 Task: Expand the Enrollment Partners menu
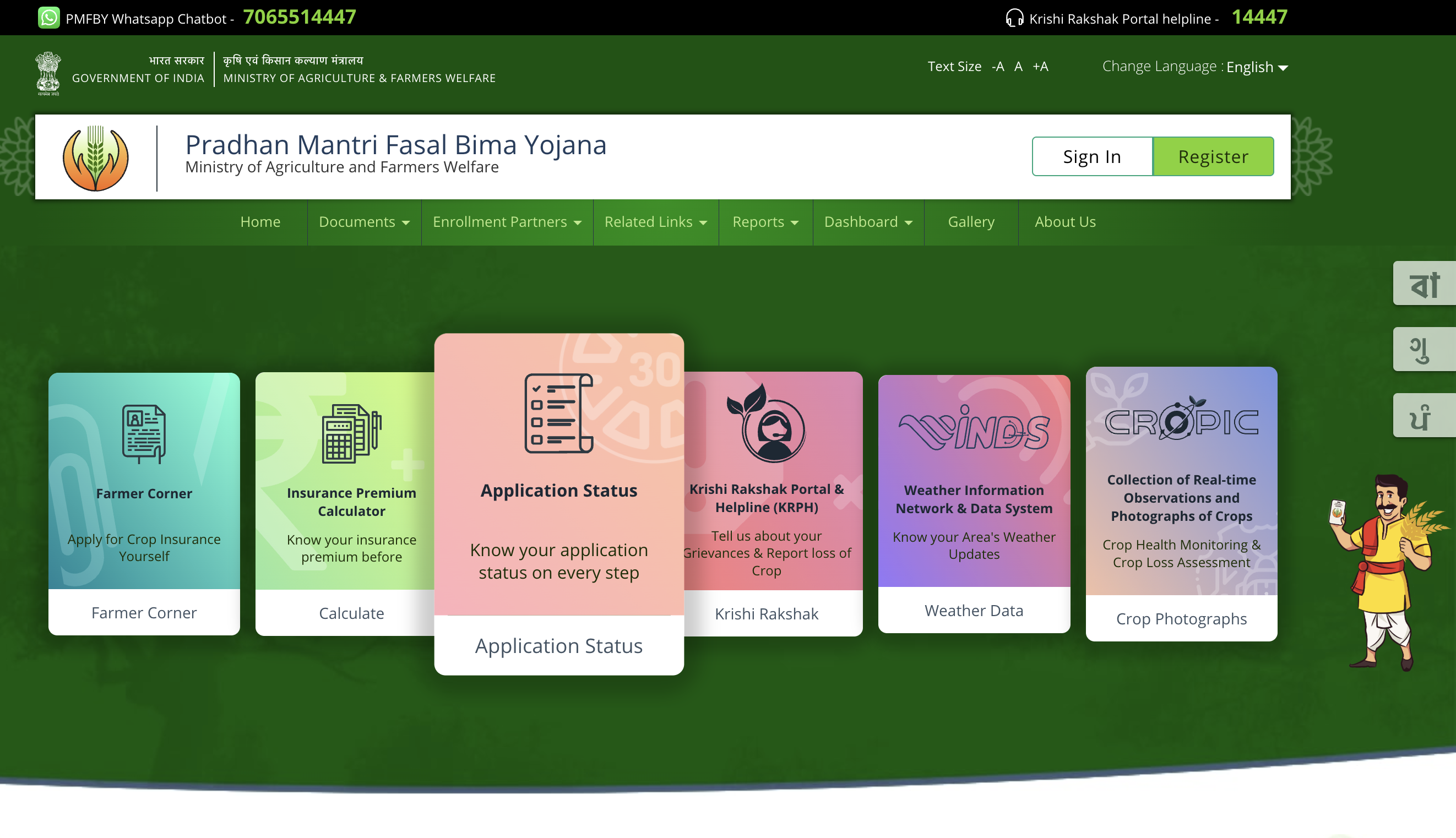(507, 222)
